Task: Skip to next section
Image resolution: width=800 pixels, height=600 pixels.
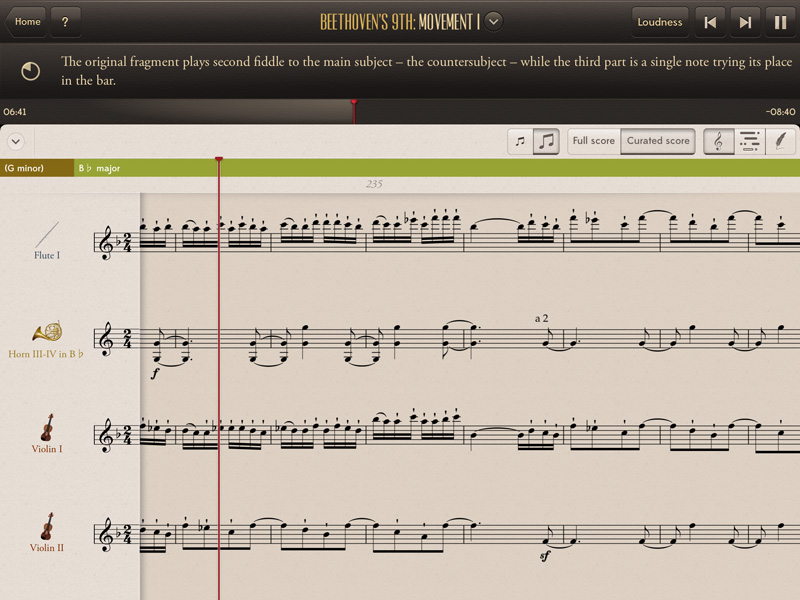Action: 745,22
